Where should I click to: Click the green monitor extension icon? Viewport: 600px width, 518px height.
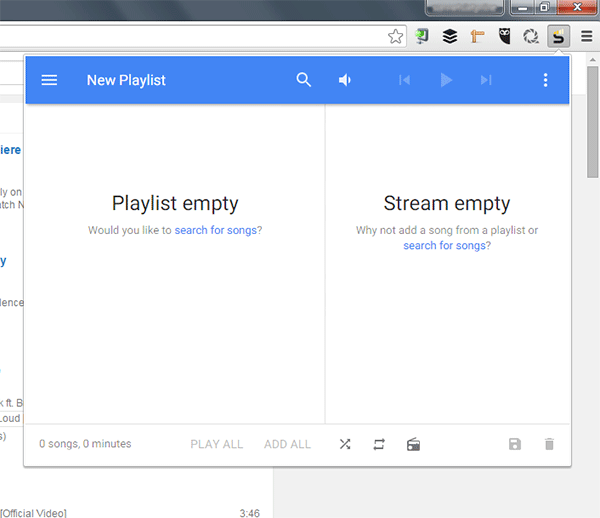tap(422, 37)
